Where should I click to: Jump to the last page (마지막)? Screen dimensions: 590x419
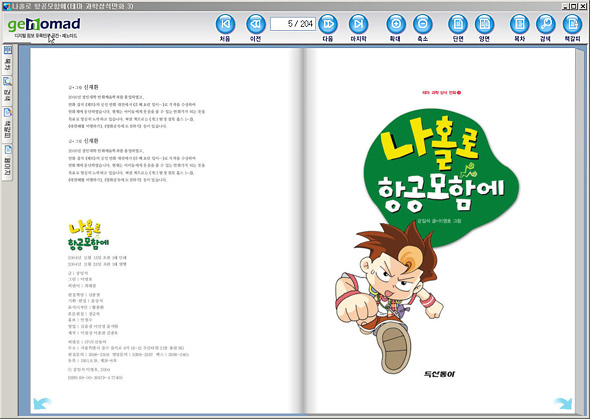coord(359,24)
